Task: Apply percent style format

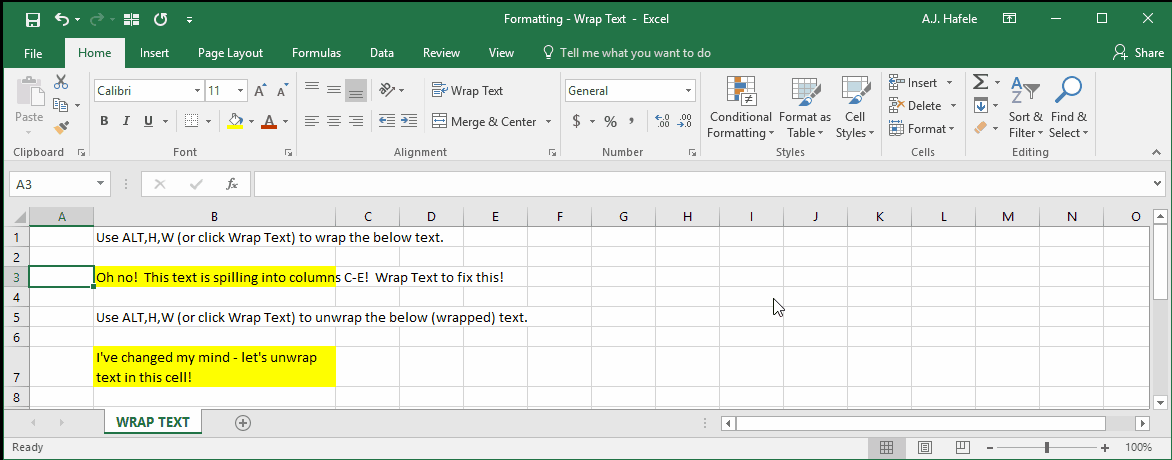Action: coord(611,121)
